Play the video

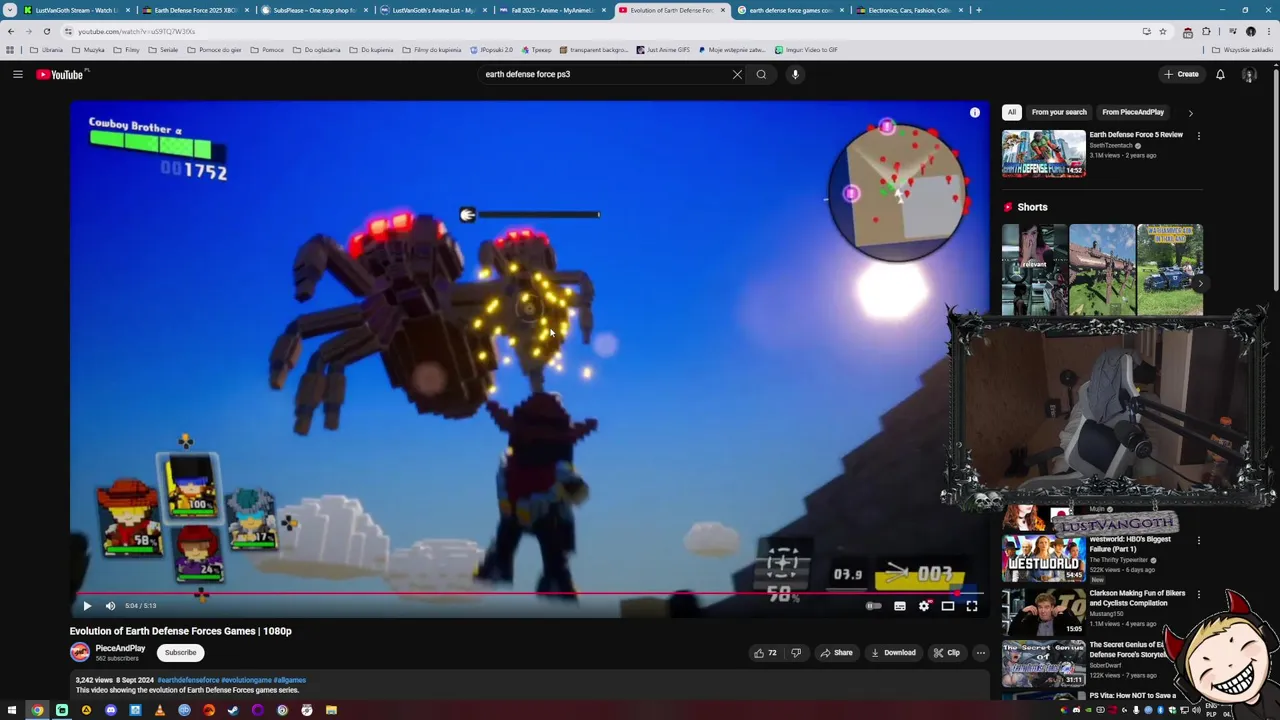pyautogui.click(x=87, y=606)
